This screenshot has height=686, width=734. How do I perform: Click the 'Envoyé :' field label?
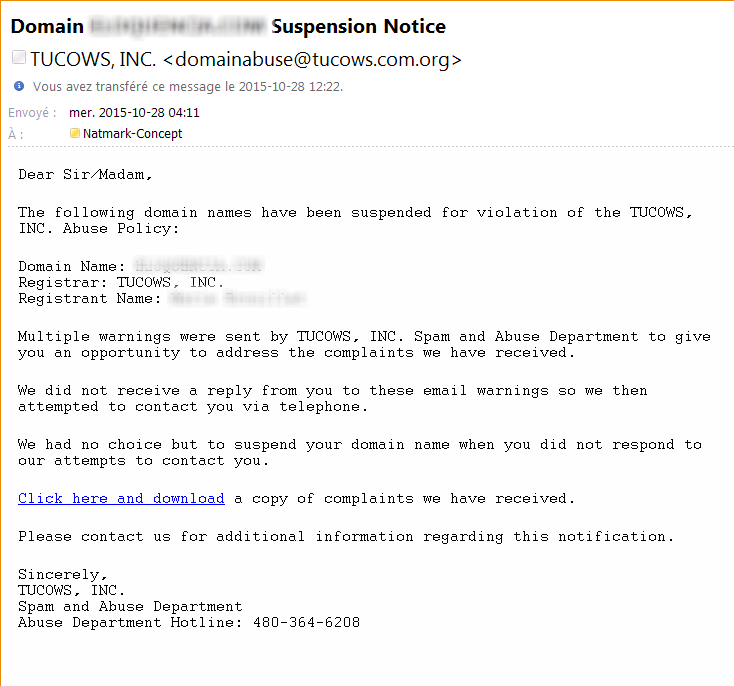[x=32, y=113]
